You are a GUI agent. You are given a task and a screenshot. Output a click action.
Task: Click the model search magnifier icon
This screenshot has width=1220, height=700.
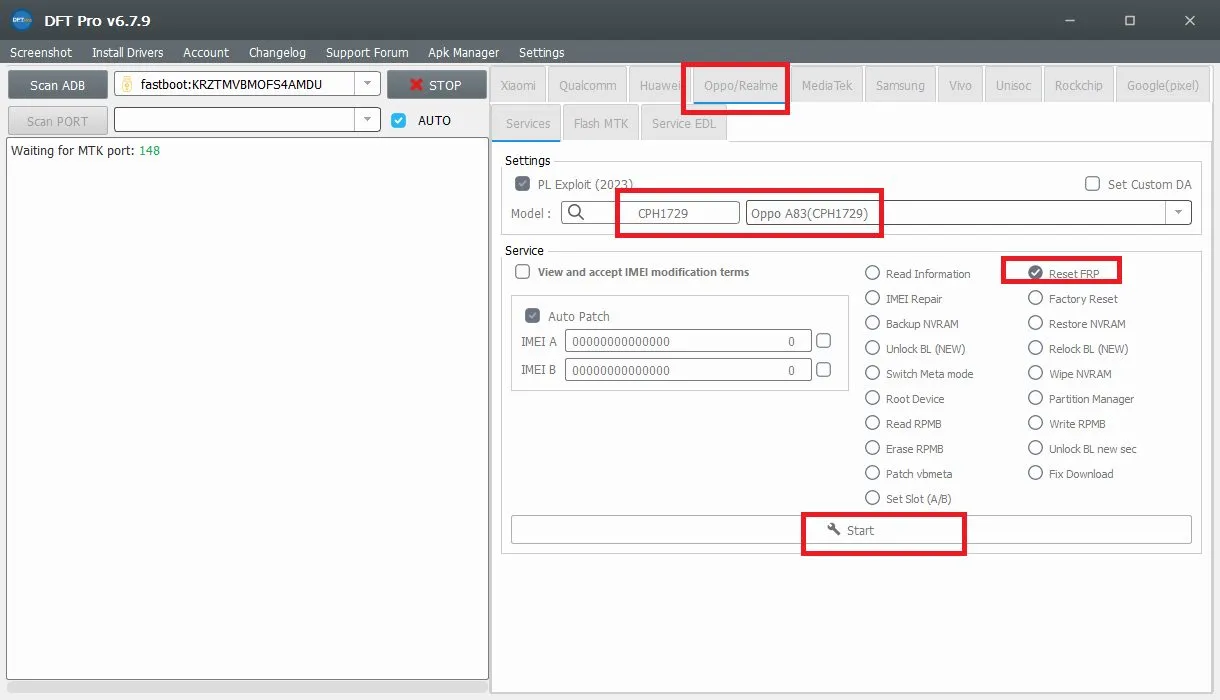(x=575, y=212)
